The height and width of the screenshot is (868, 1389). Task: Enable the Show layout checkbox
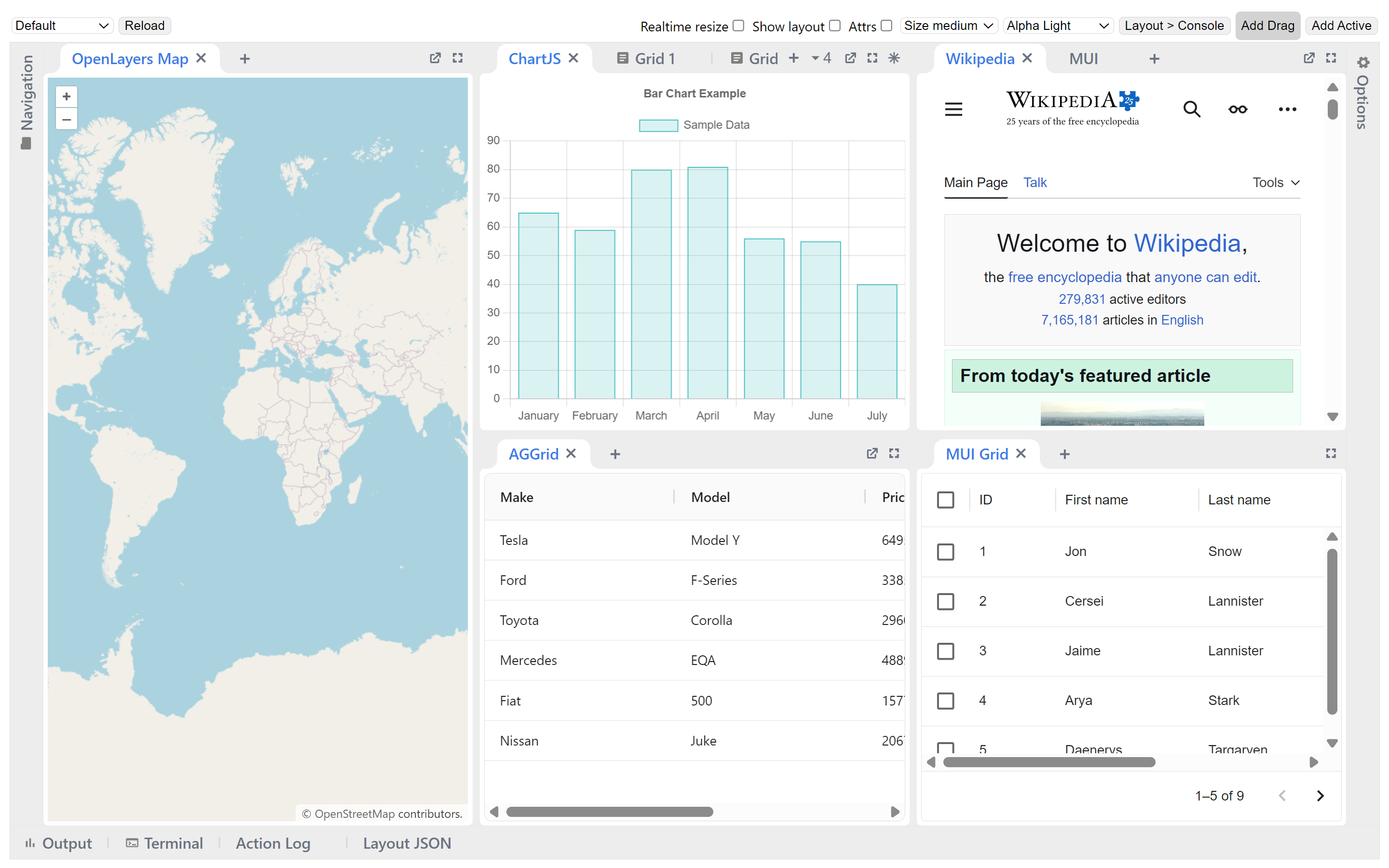coord(835,26)
